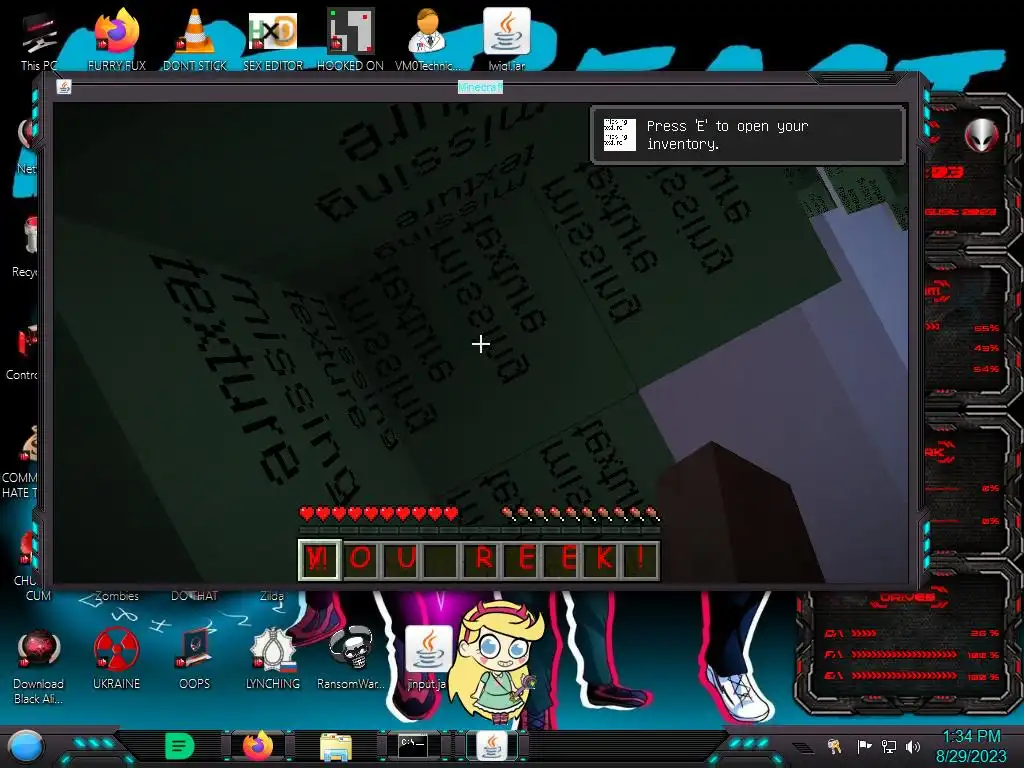Image resolution: width=1024 pixels, height=768 pixels.
Task: Click the 54% reading in side gadget
Action: 986,369
